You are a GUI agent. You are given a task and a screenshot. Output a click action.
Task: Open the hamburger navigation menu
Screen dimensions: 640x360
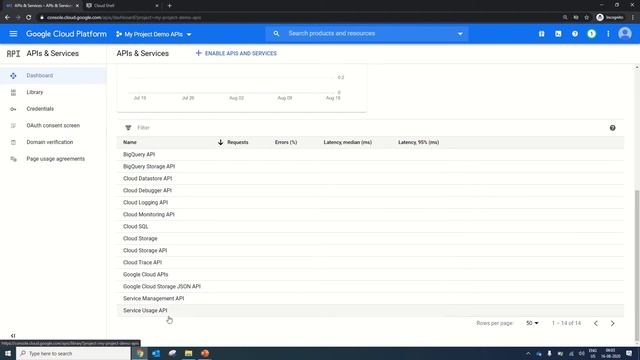pyautogui.click(x=13, y=34)
